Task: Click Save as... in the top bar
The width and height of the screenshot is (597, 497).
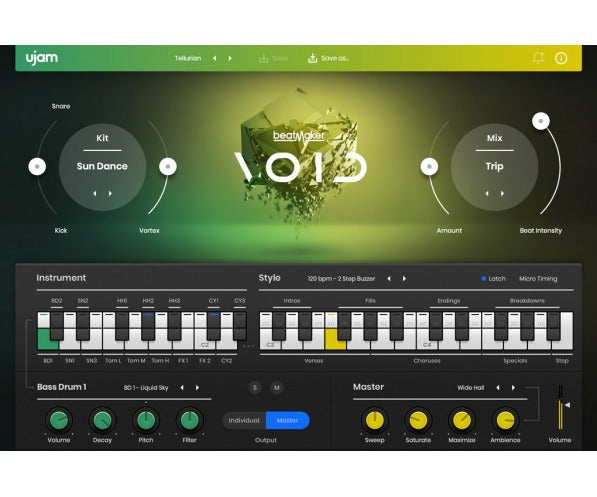Action: (328, 58)
